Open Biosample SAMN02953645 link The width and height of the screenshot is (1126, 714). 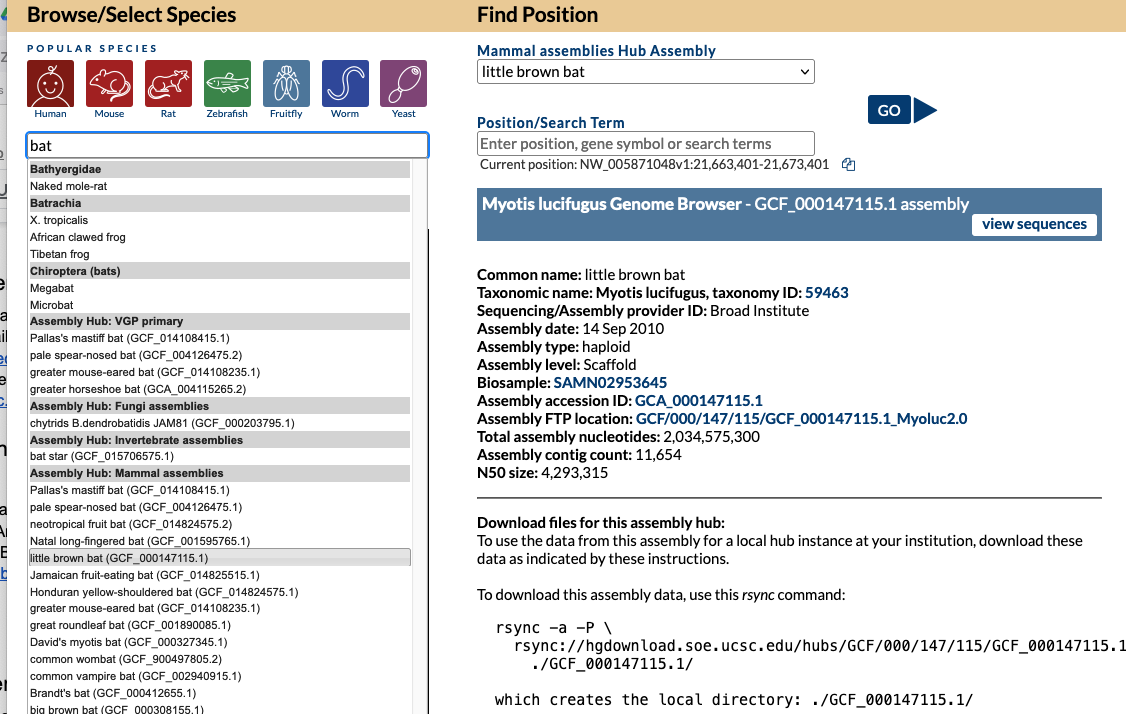click(x=610, y=383)
